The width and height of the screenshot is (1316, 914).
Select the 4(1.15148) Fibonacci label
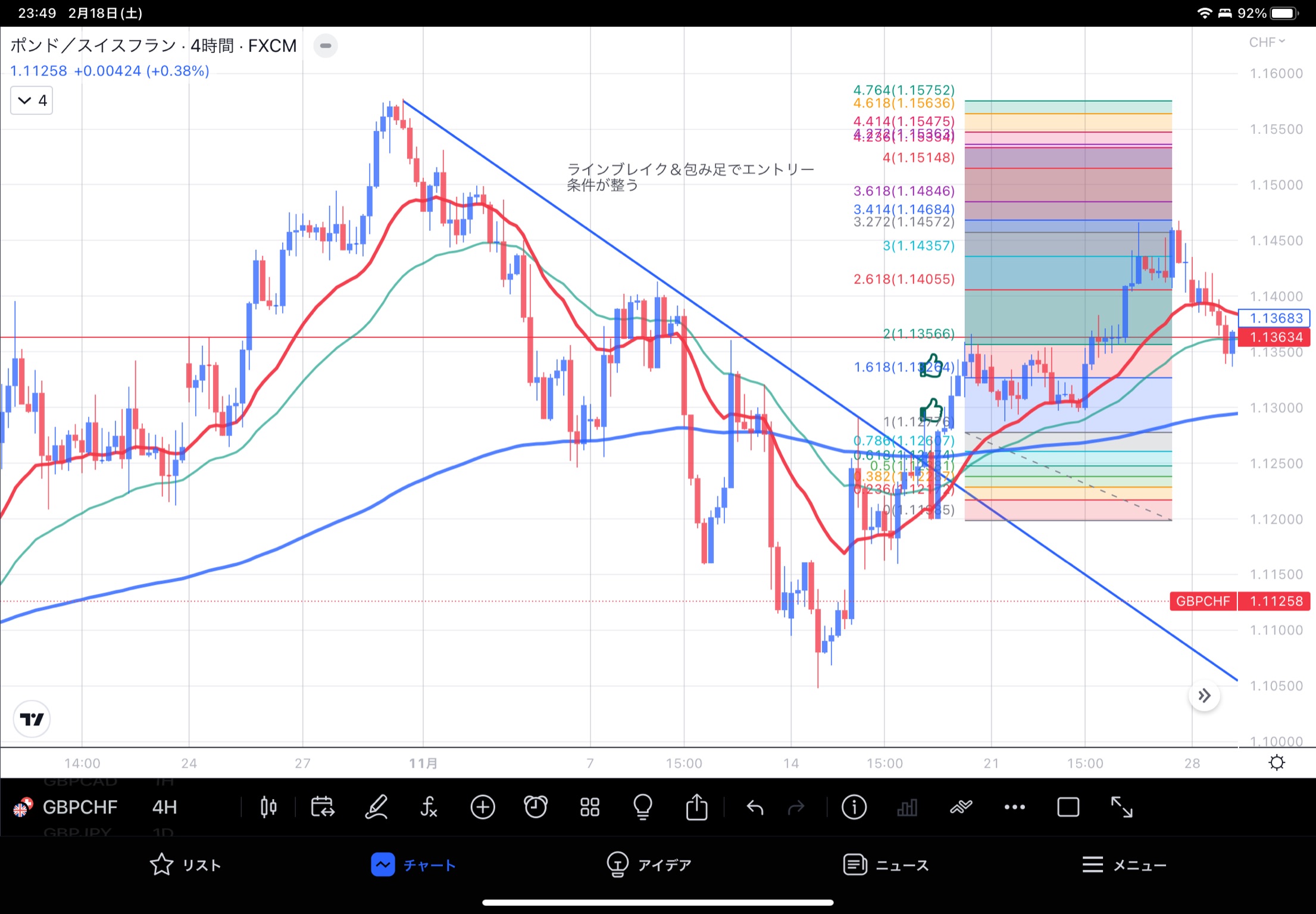coord(918,158)
